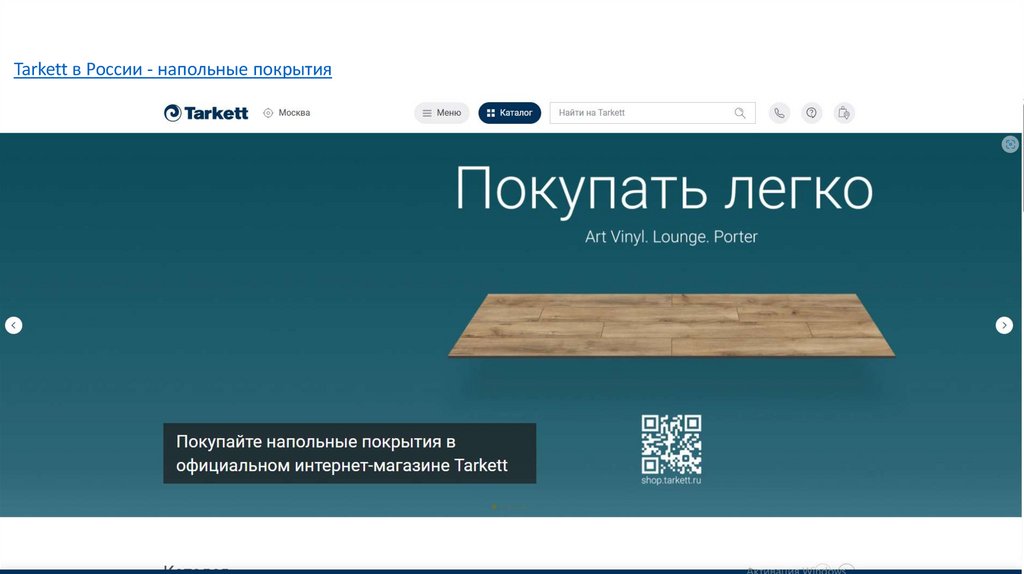Click the image search icon on banner corner
The image size is (1024, 574).
pos(1010,144)
